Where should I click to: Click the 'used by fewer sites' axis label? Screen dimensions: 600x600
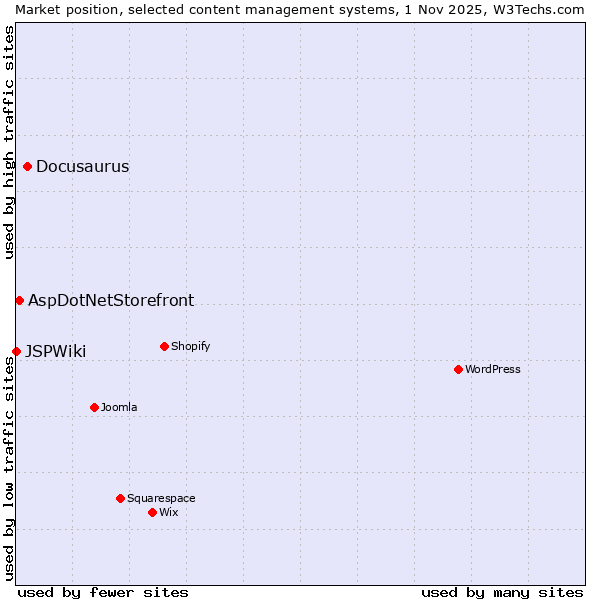click(103, 592)
